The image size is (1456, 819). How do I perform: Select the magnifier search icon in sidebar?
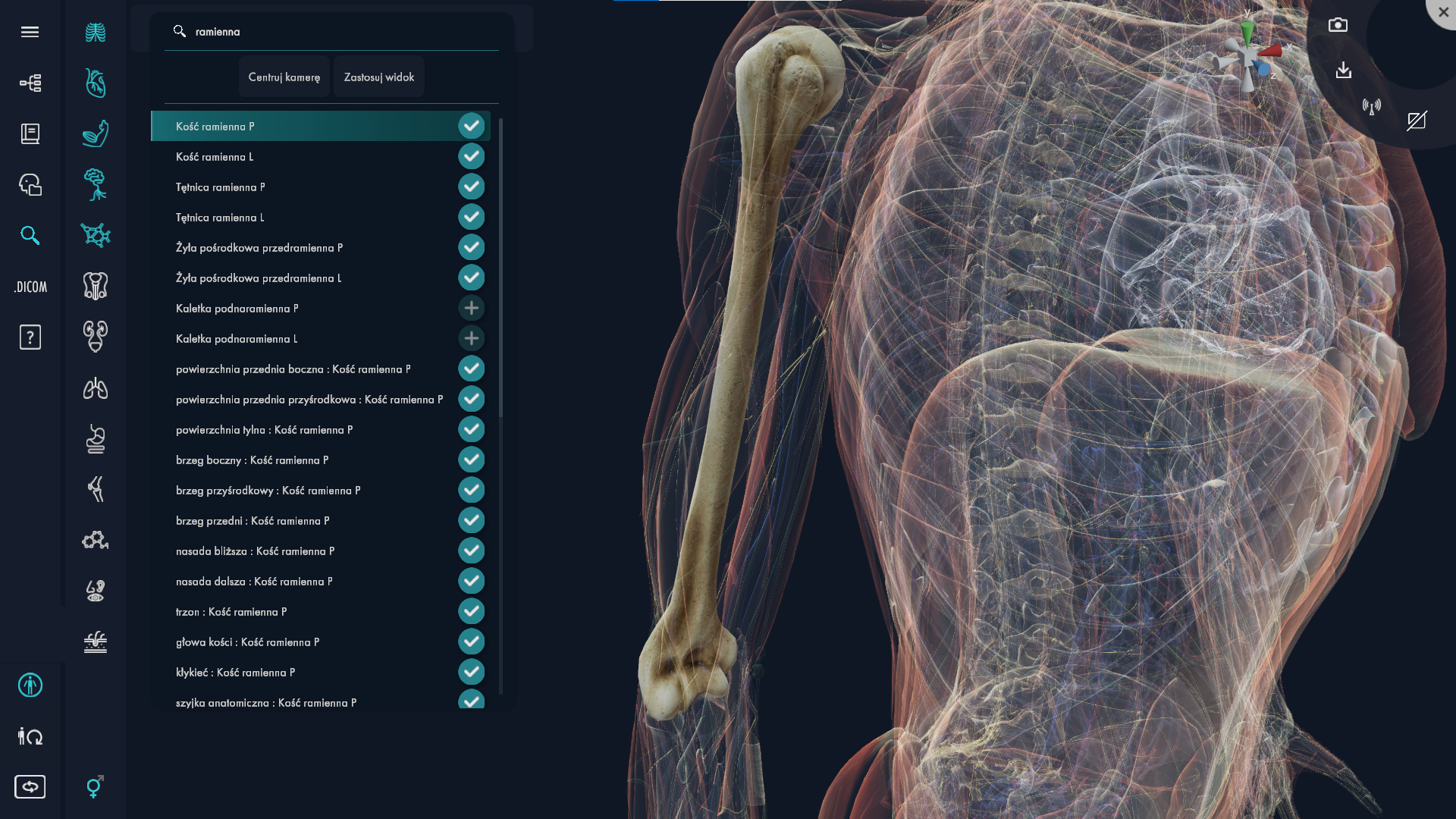click(x=30, y=235)
